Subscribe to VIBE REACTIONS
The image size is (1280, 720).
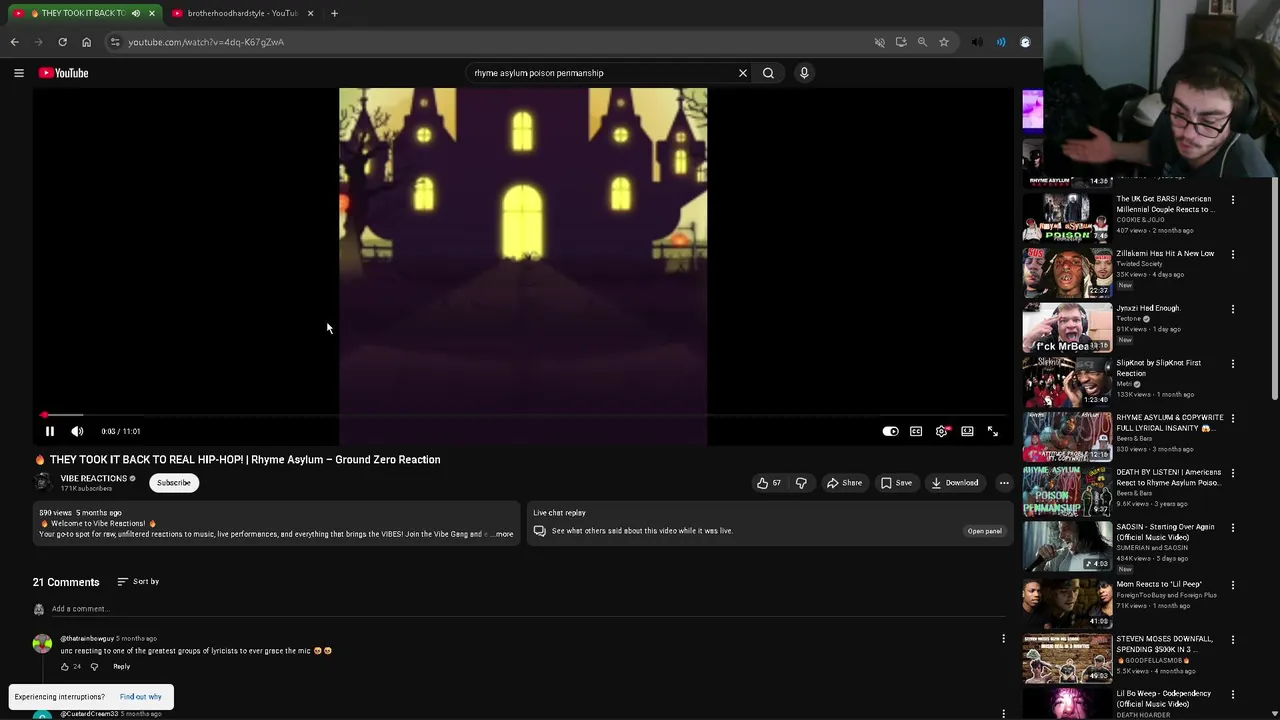[173, 483]
